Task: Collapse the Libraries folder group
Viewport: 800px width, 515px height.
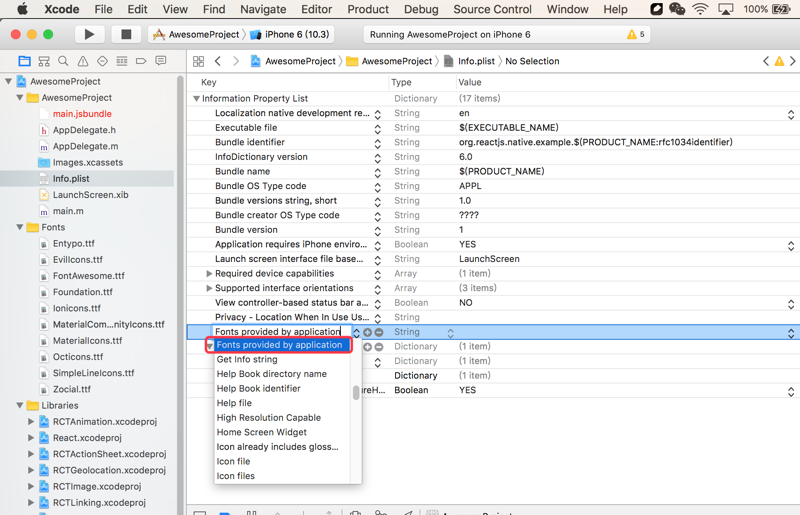Action: click(19, 405)
